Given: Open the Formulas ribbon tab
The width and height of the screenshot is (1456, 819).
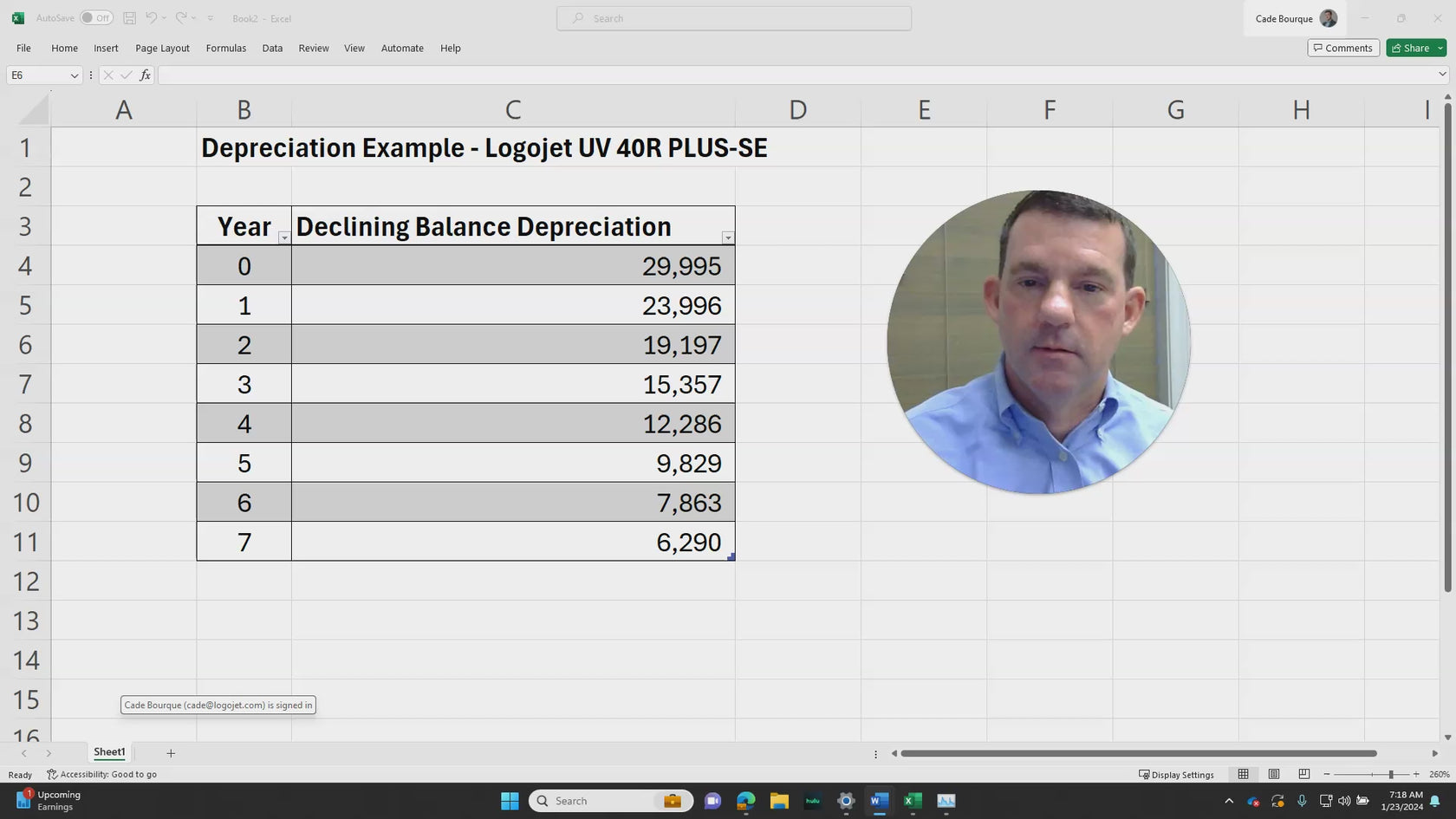Looking at the screenshot, I should [225, 49].
